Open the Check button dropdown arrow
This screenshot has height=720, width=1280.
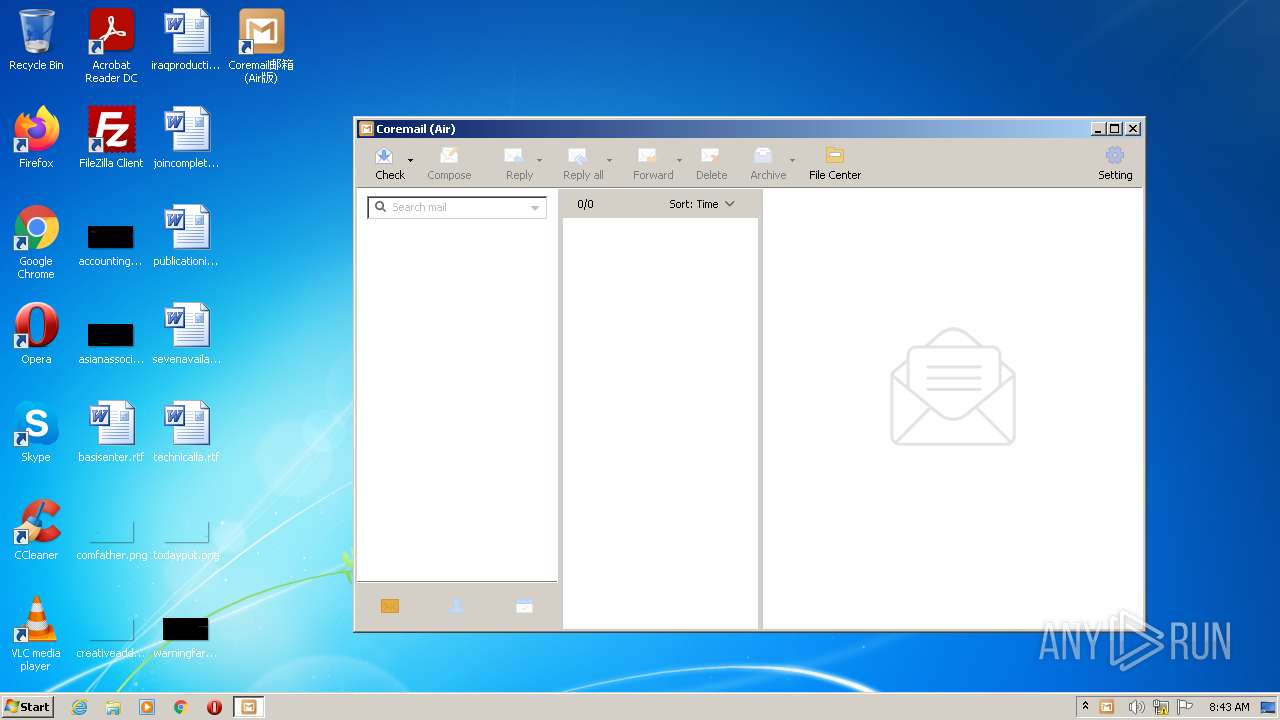[410, 160]
